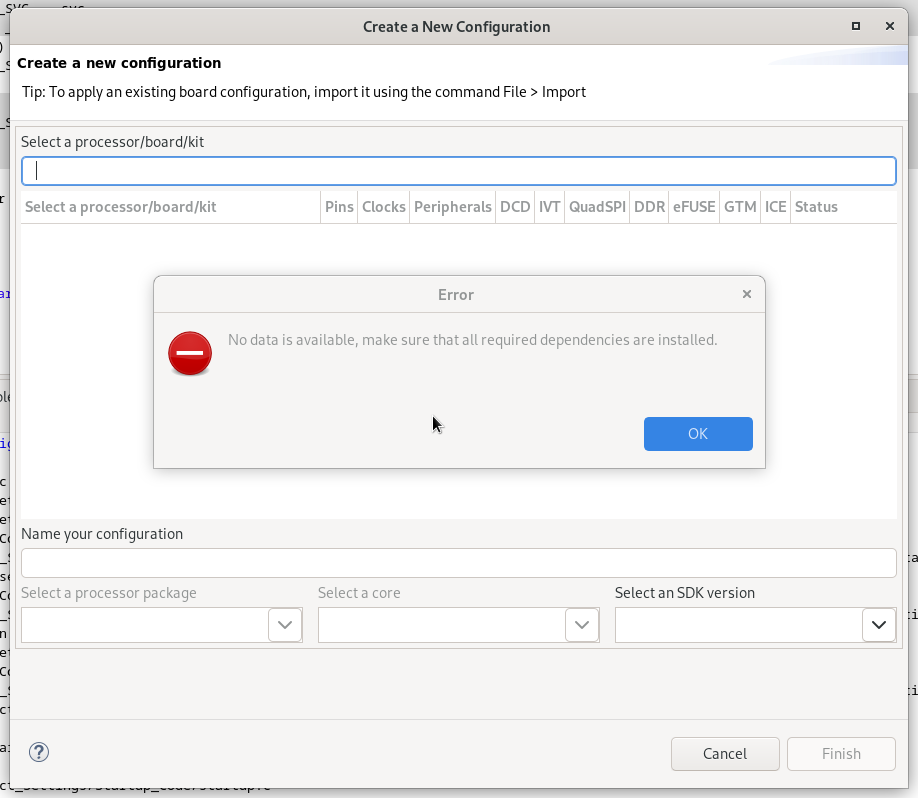Cancel the new configuration dialog

(x=724, y=754)
